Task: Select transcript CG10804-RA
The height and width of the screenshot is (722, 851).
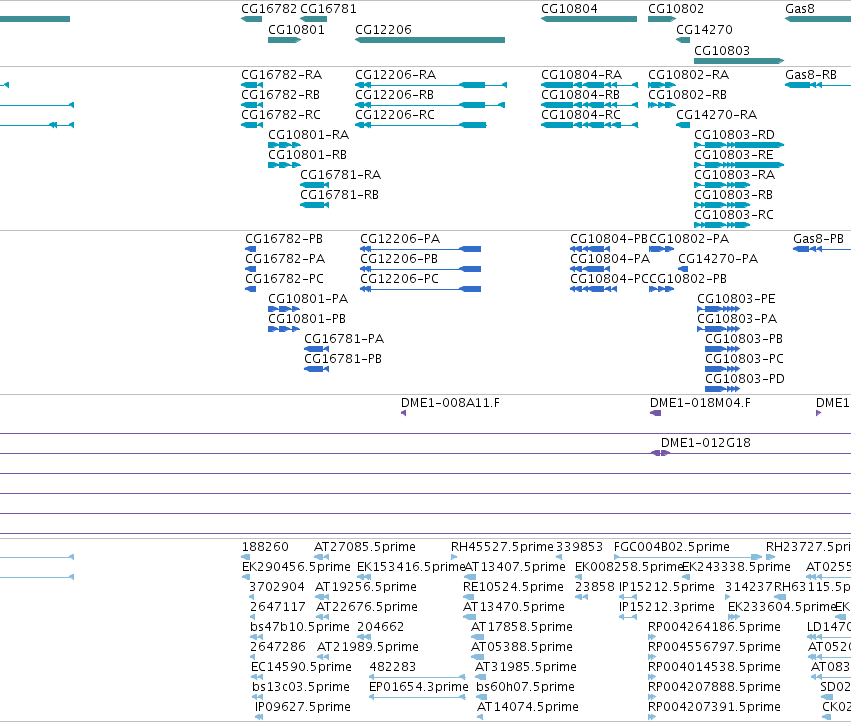Action: (x=581, y=74)
